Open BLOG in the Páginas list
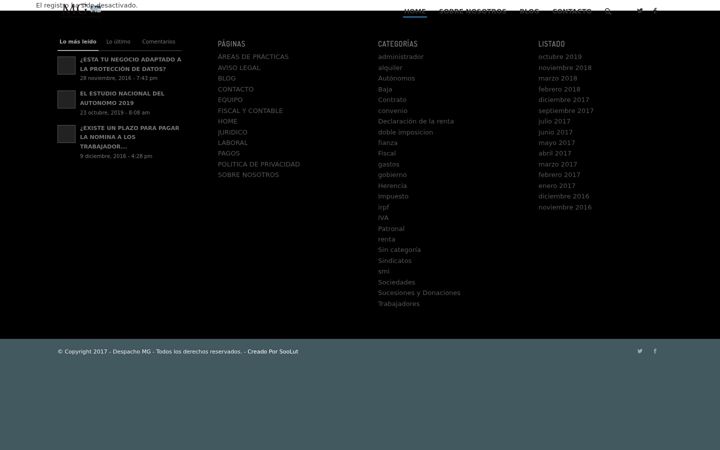 pos(227,79)
